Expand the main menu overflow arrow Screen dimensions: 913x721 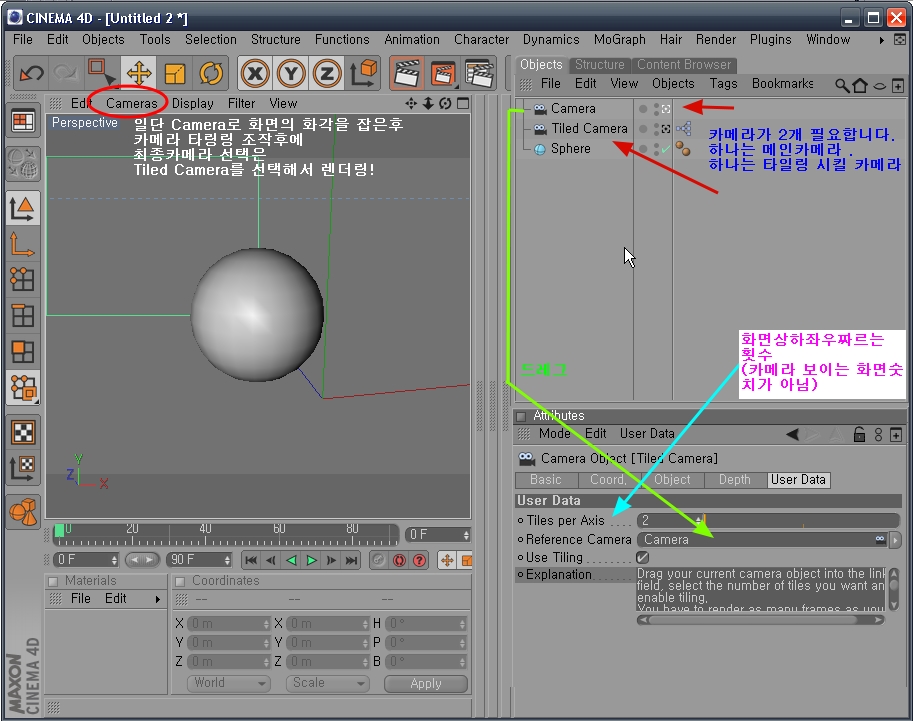coord(882,40)
